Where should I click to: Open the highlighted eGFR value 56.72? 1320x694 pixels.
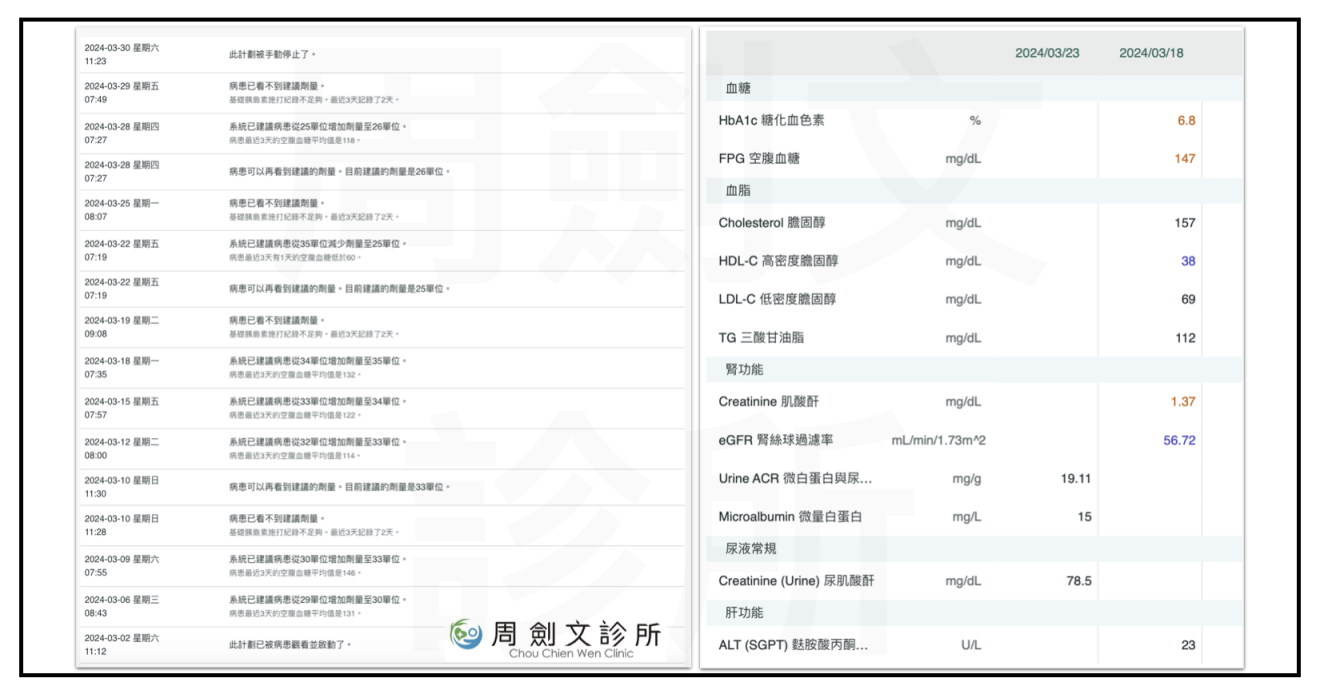[x=1179, y=440]
